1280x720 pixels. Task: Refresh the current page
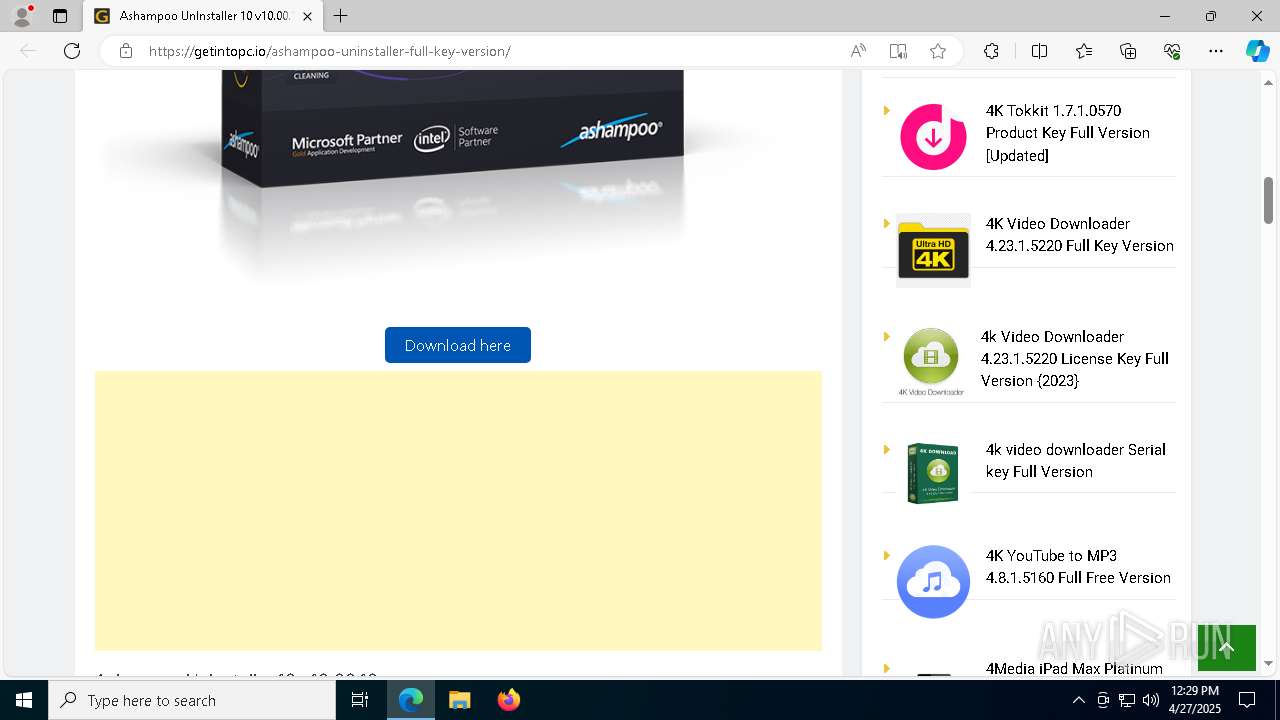click(x=72, y=51)
